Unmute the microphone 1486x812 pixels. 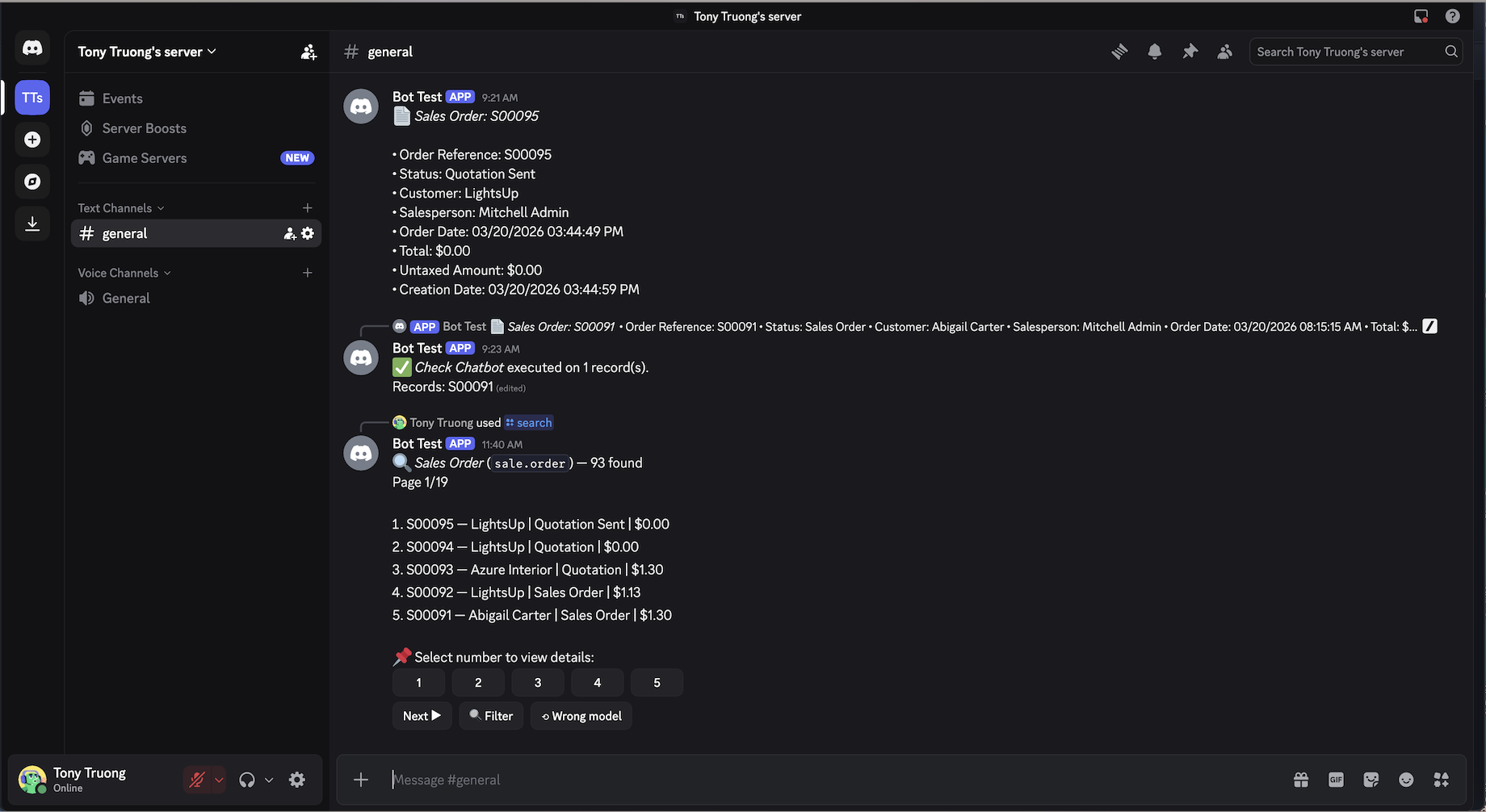click(197, 780)
